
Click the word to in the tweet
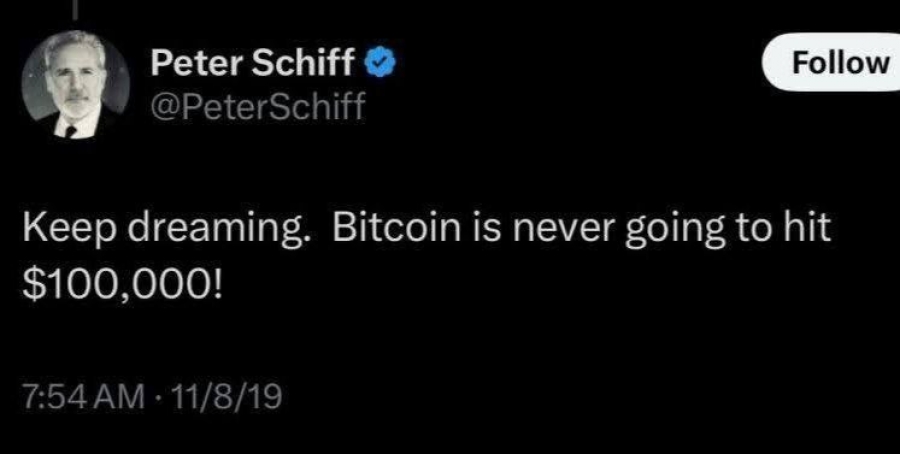click(x=753, y=230)
